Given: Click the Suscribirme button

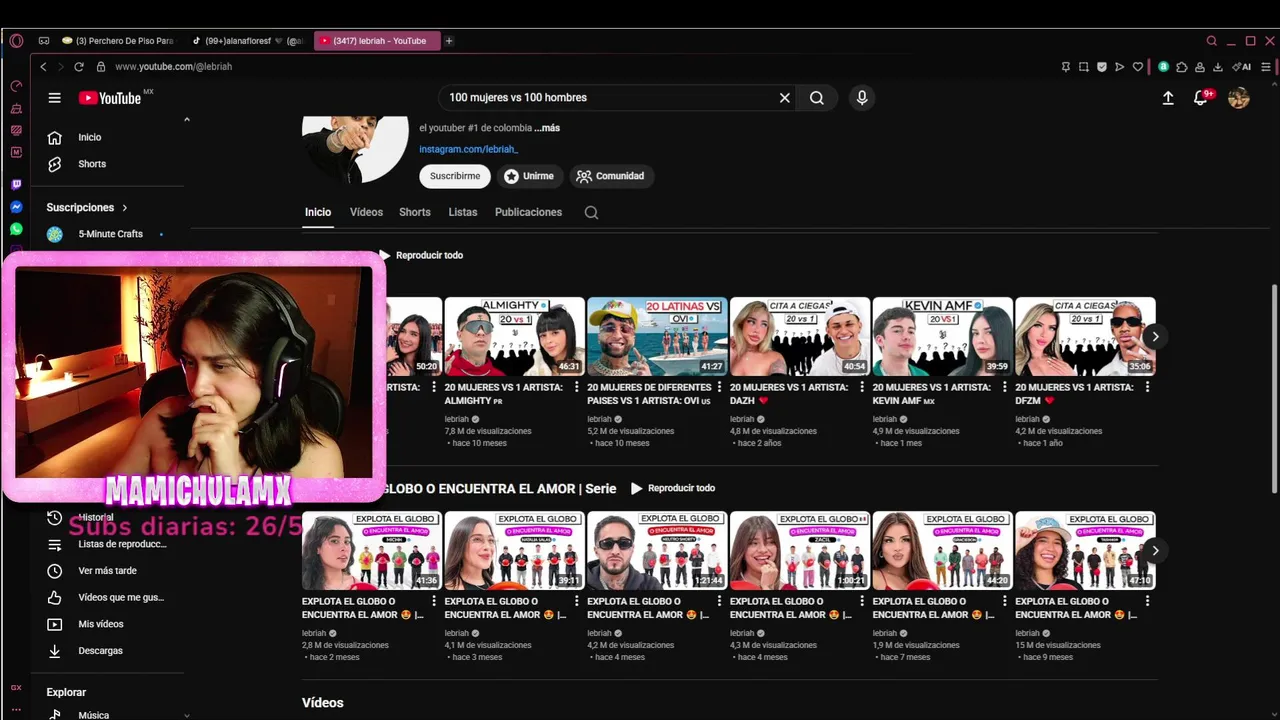Looking at the screenshot, I should tap(455, 176).
